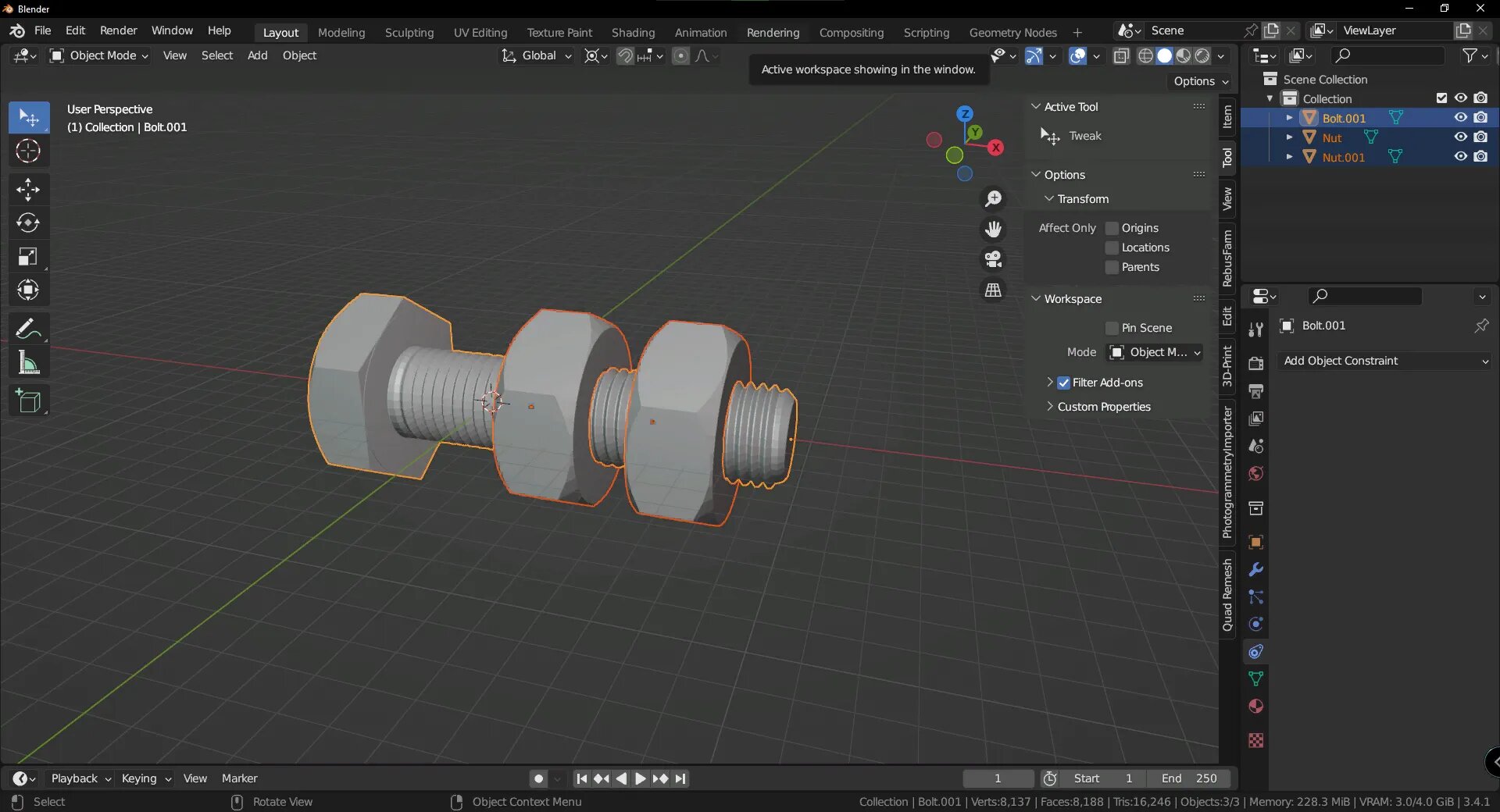Enable the Pin Scene checkbox
Image resolution: width=1500 pixels, height=812 pixels.
click(1112, 328)
